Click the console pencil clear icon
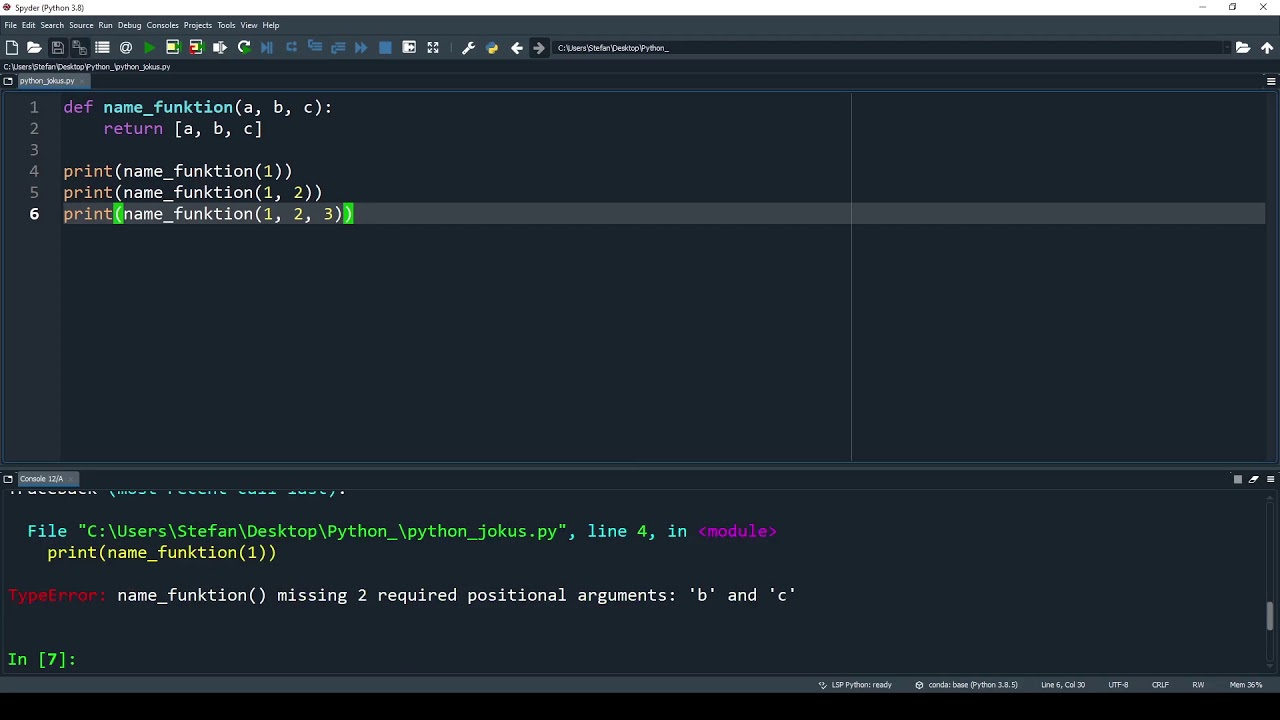 [x=1254, y=479]
